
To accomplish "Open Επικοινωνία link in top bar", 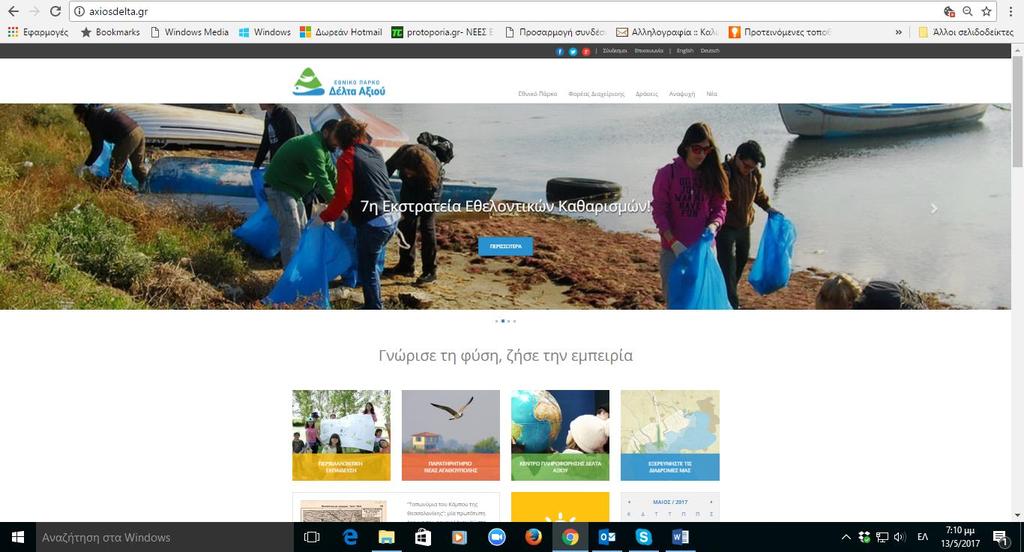I will (x=648, y=51).
